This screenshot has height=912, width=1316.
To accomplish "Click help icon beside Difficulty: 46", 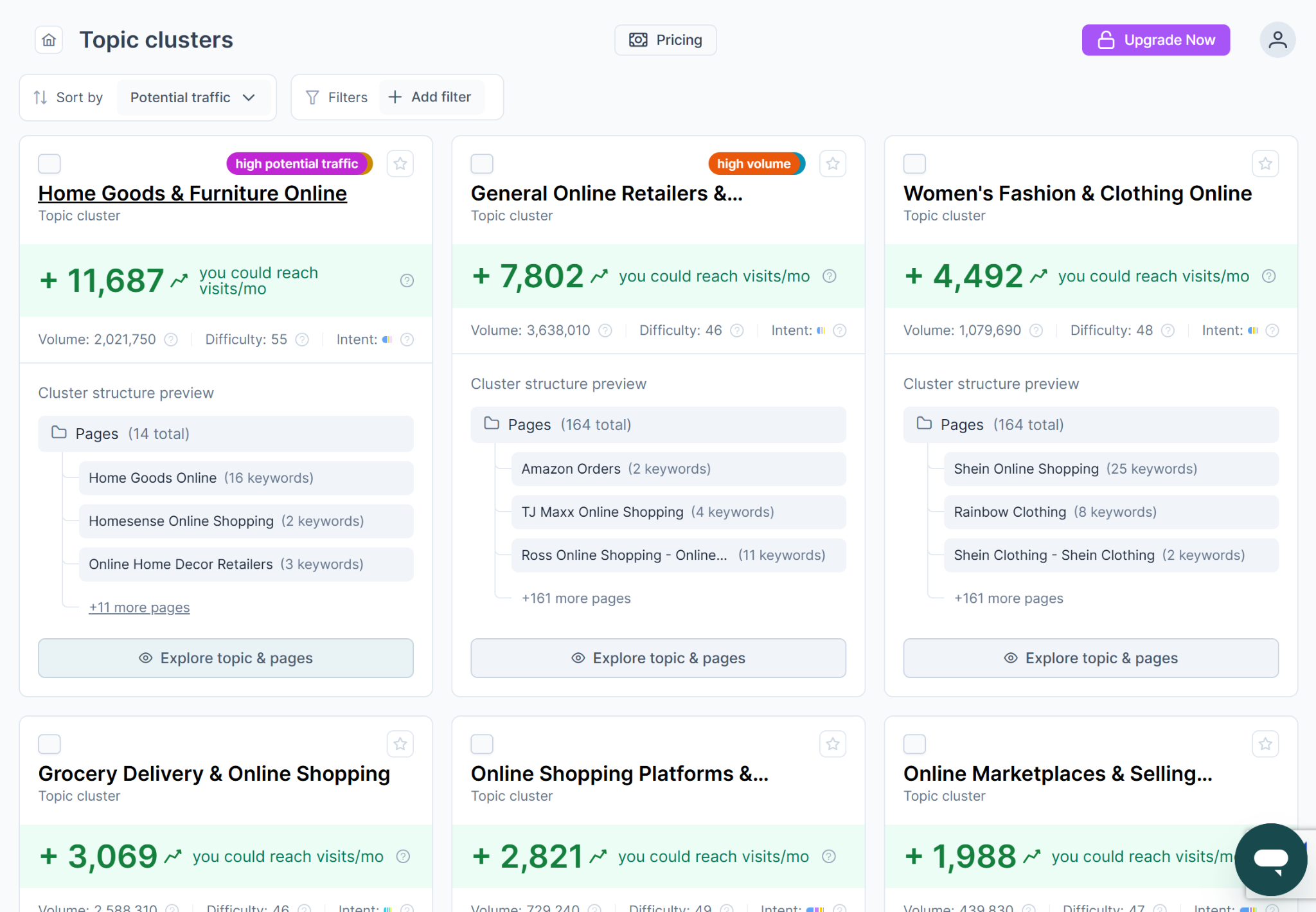I will tap(737, 330).
